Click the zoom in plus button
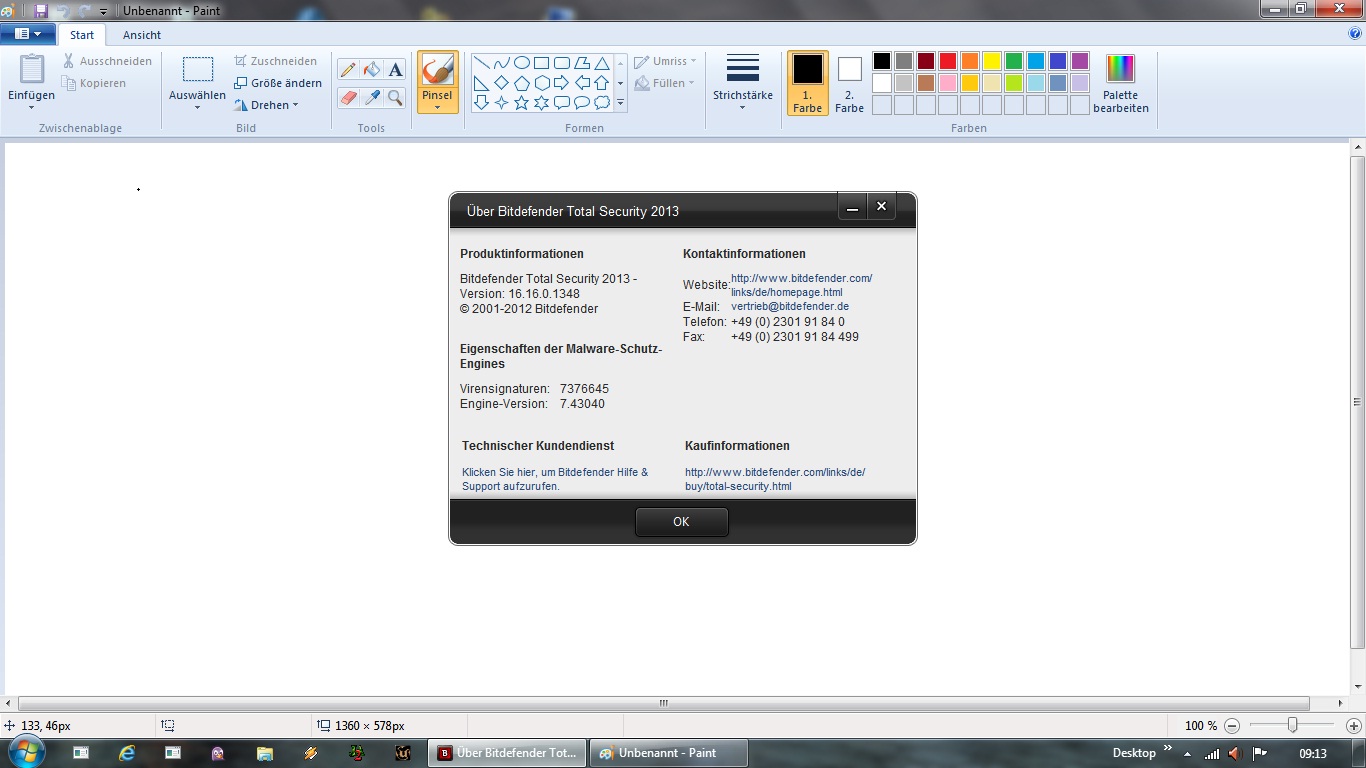 1353,726
